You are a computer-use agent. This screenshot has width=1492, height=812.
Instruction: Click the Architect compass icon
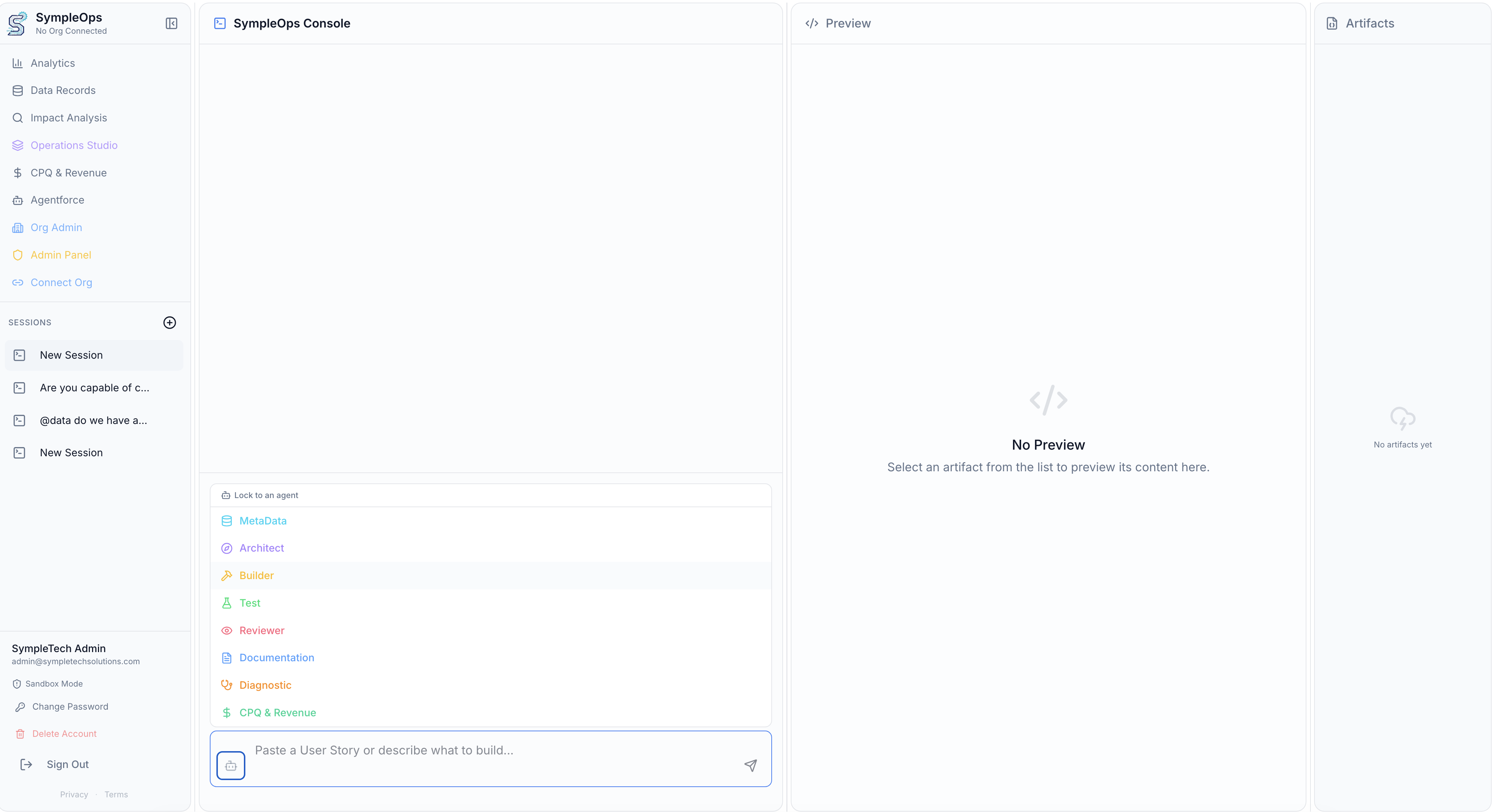[x=226, y=548]
